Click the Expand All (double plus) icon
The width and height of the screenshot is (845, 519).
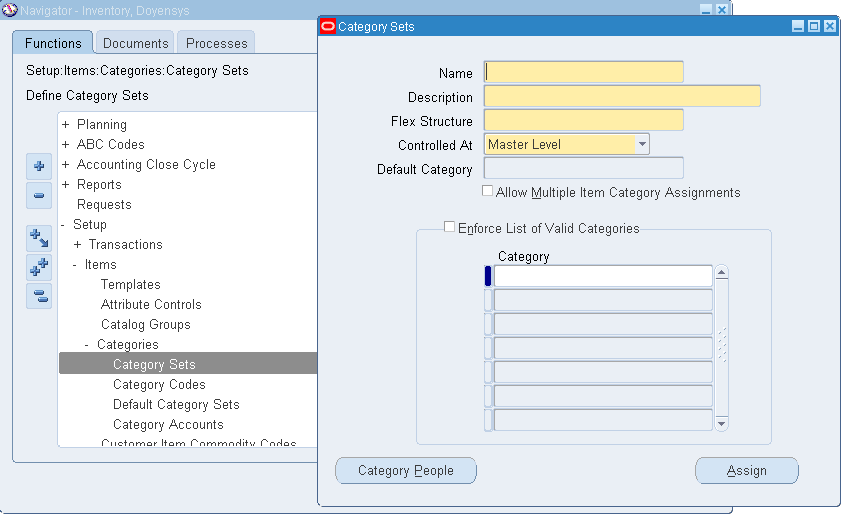click(x=39, y=267)
